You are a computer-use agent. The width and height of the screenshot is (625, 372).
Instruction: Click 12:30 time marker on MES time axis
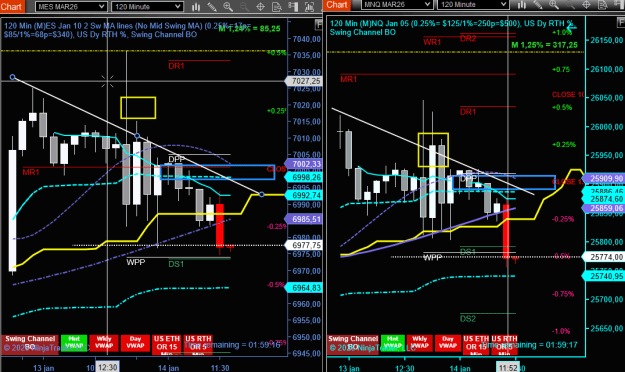point(108,367)
